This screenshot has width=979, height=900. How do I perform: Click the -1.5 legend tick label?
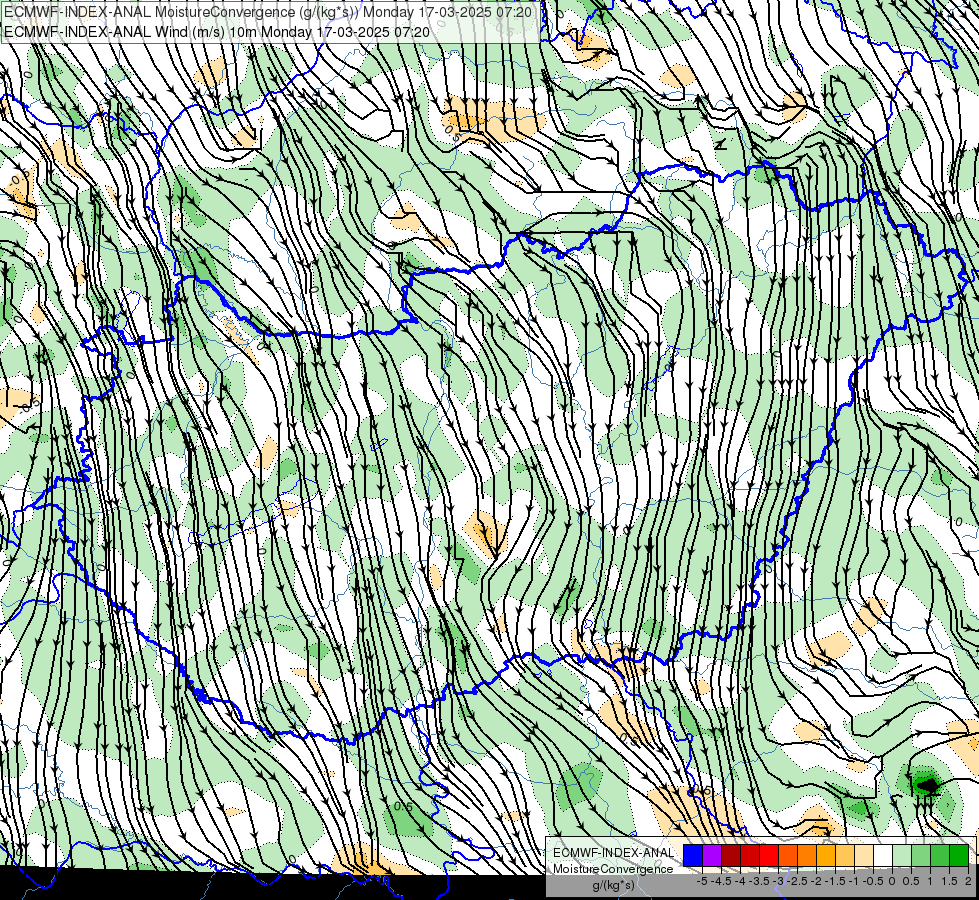[x=835, y=881]
